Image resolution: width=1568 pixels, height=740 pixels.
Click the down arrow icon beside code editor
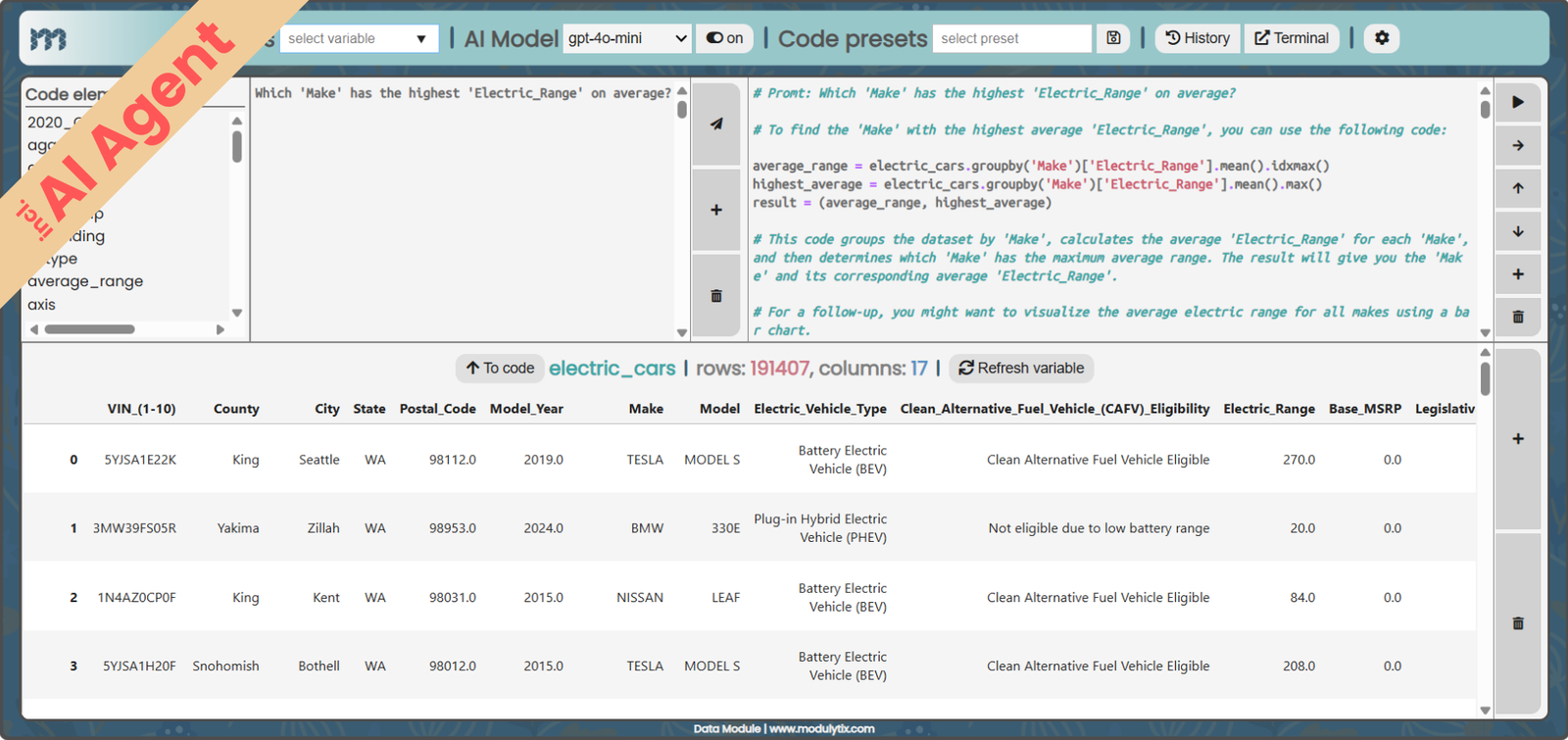tap(1518, 231)
